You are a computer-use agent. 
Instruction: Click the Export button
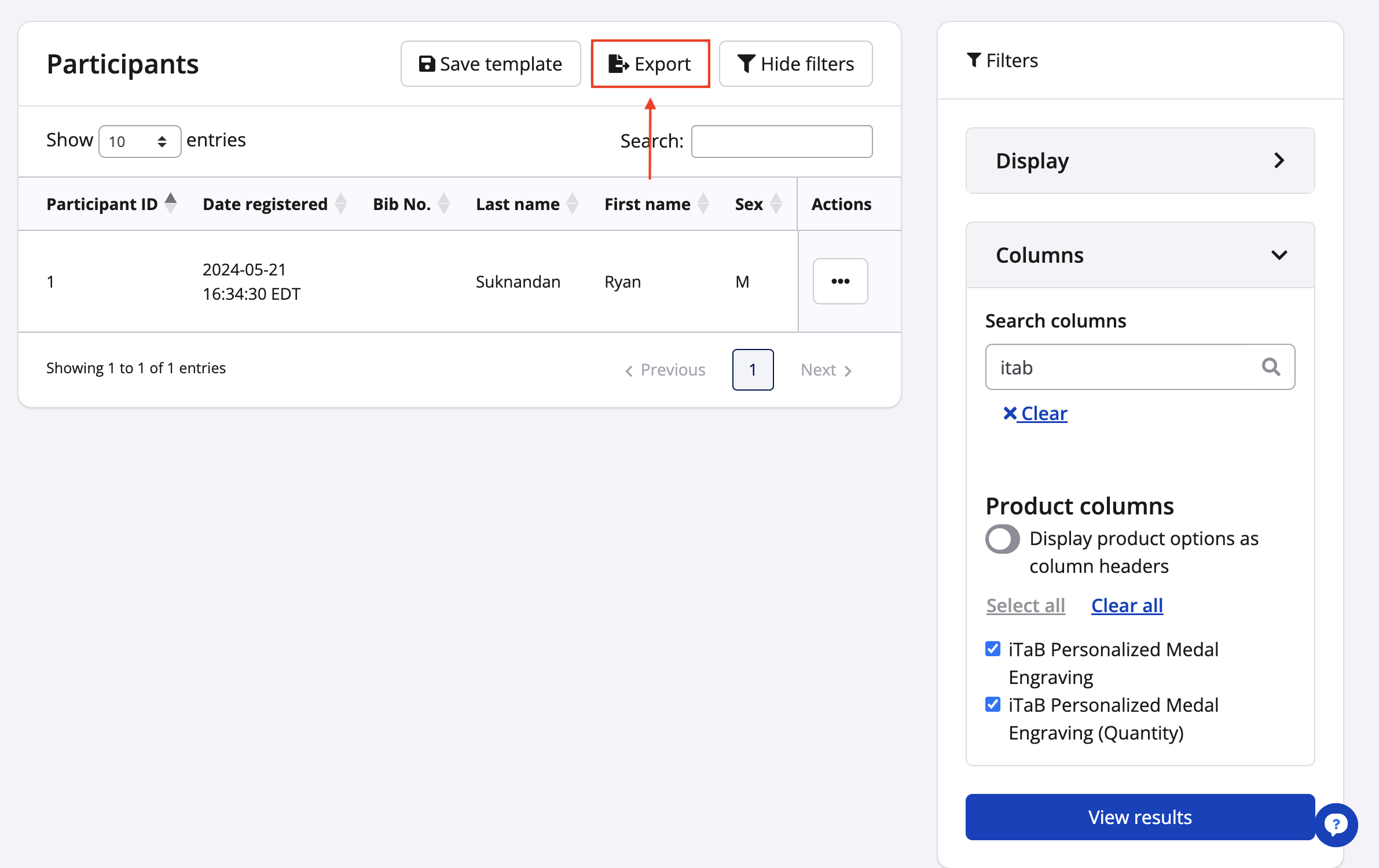650,64
